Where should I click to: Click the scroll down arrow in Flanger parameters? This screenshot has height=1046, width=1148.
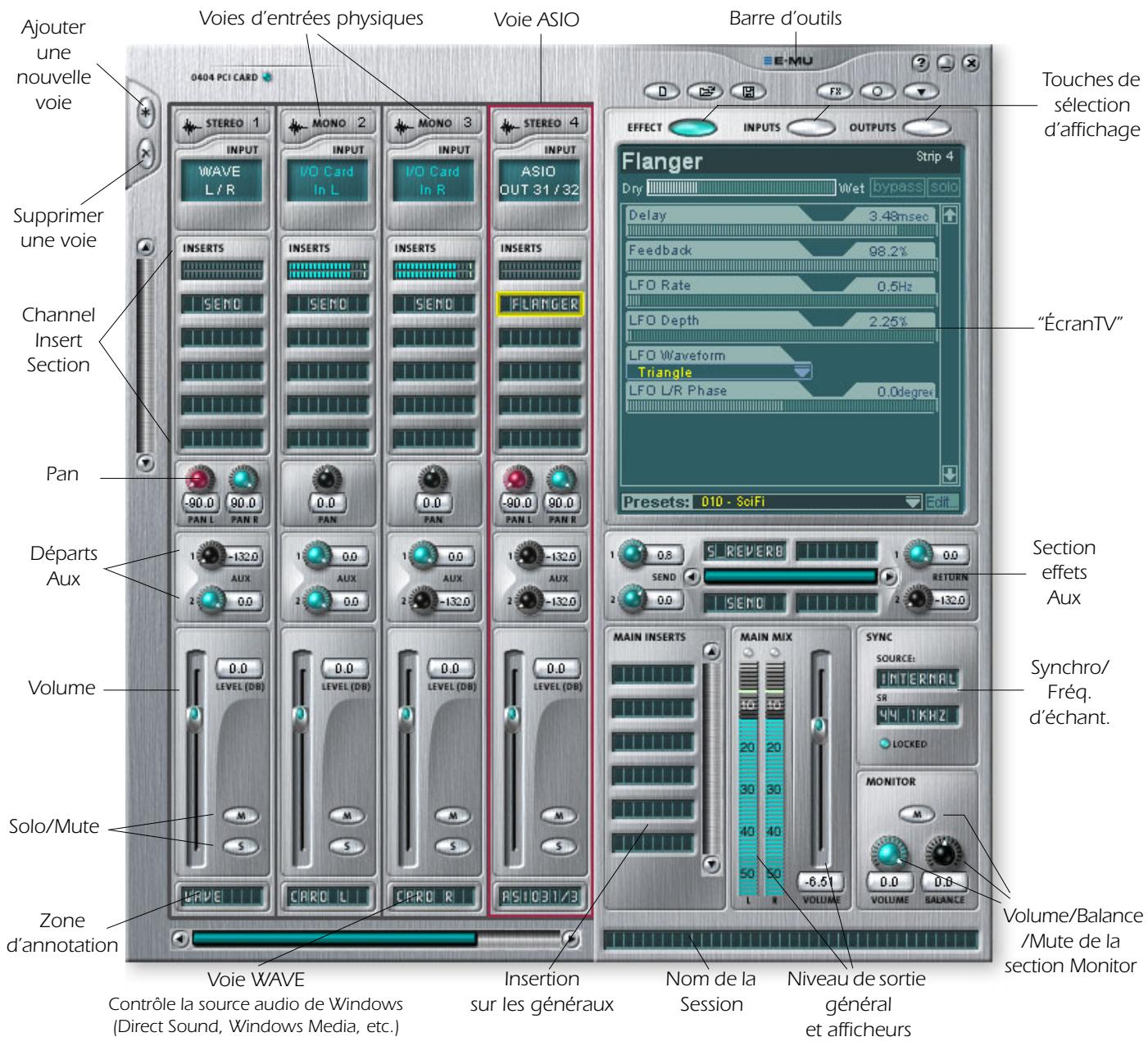(950, 474)
